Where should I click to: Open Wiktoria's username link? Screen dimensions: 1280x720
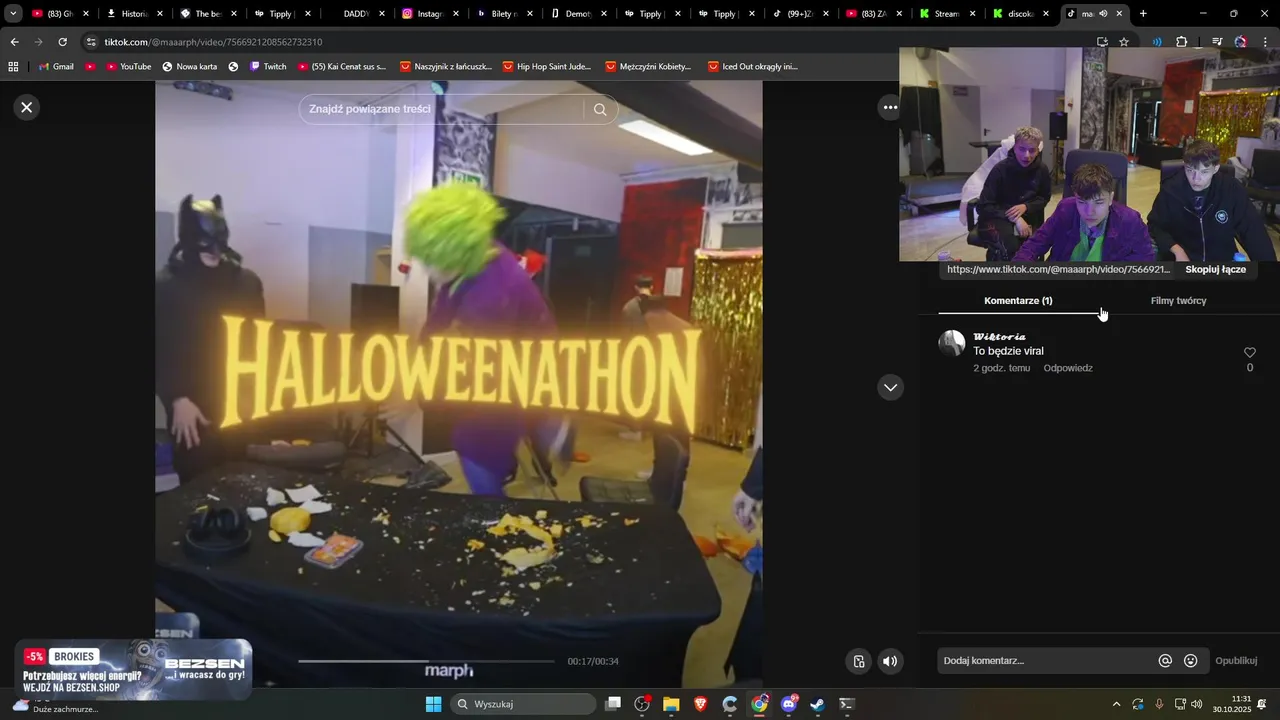999,337
